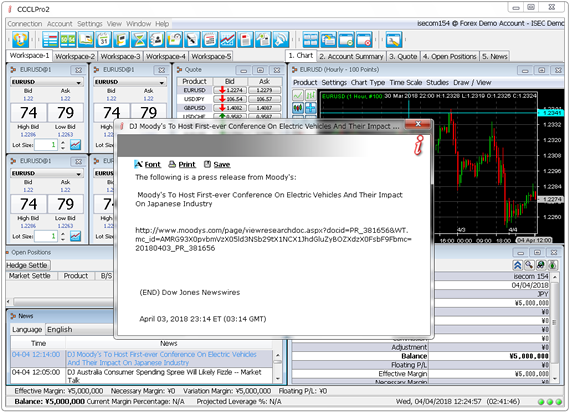570x413 pixels.
Task: Open the red document report toolbar icon
Action: (x=245, y=40)
